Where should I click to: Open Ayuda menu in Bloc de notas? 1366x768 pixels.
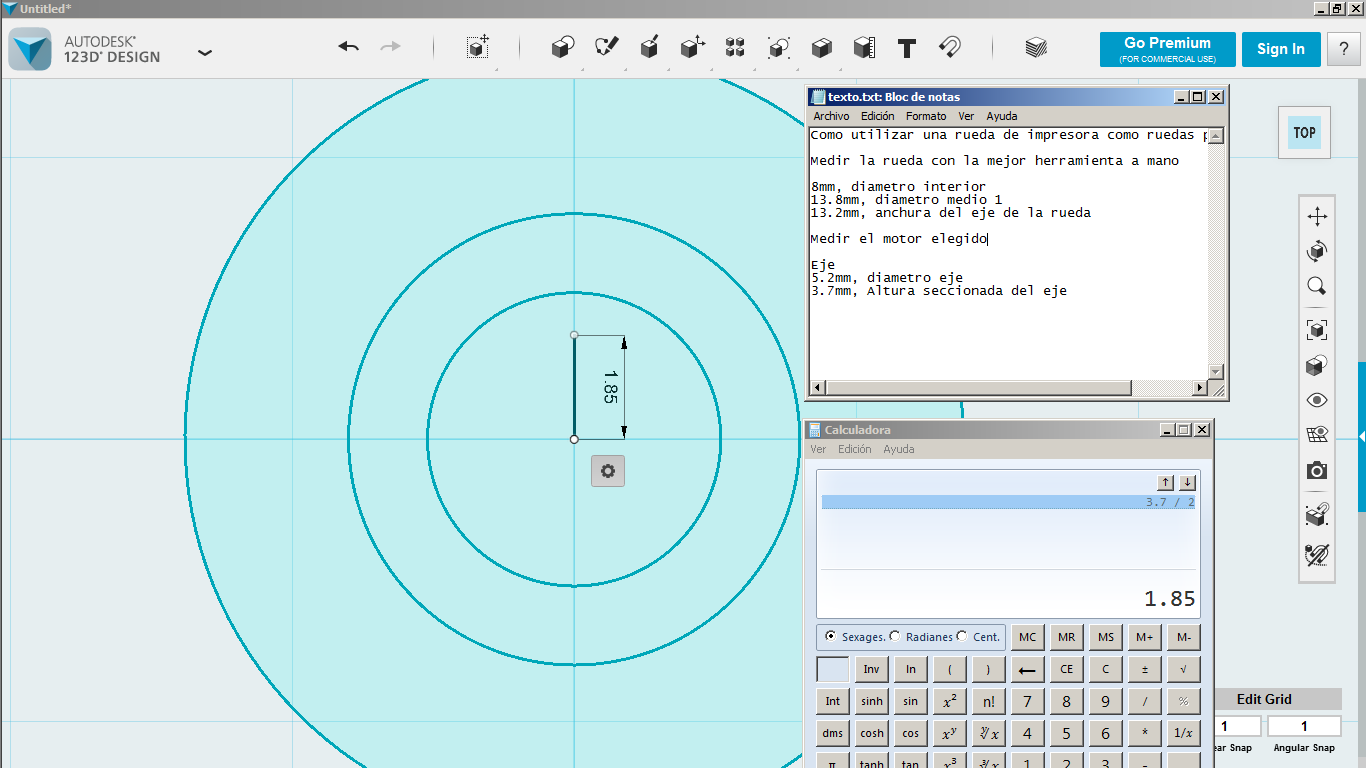1002,116
